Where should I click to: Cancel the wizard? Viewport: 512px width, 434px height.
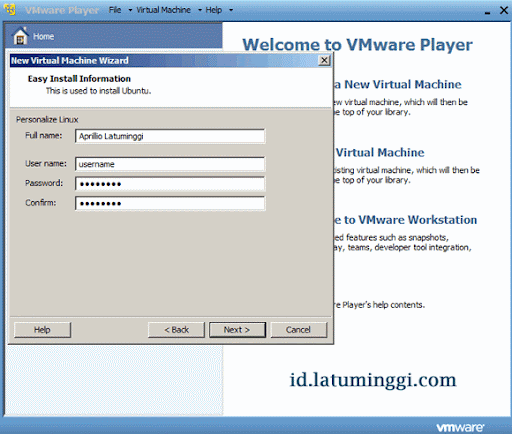point(299,330)
